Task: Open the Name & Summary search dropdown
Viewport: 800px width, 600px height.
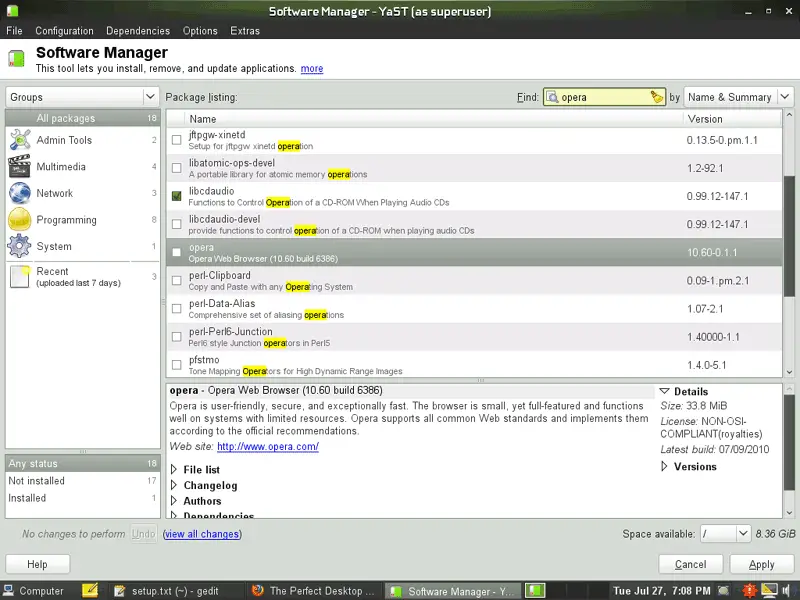Action: (738, 96)
